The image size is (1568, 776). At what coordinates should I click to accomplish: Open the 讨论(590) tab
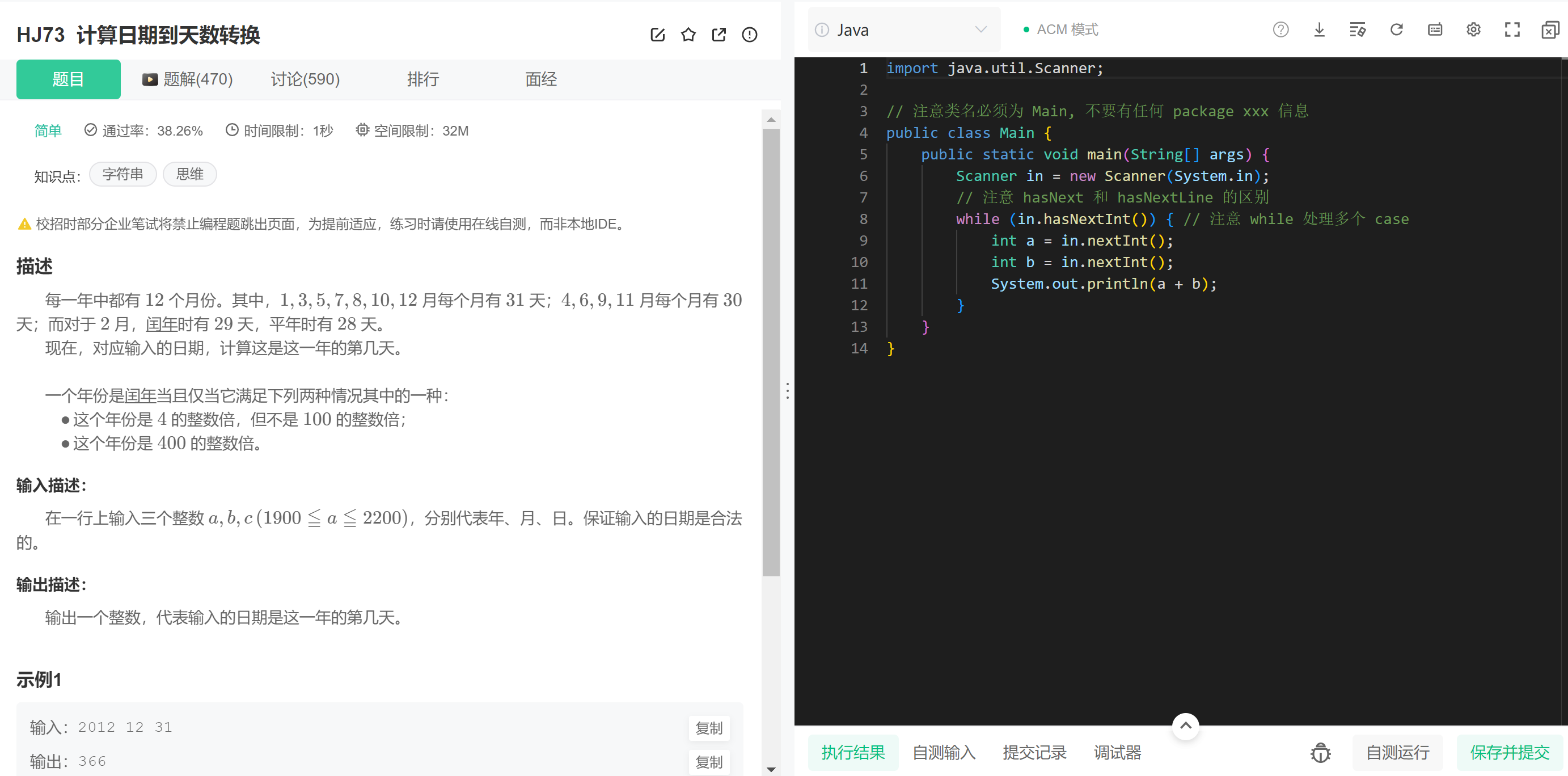[305, 79]
